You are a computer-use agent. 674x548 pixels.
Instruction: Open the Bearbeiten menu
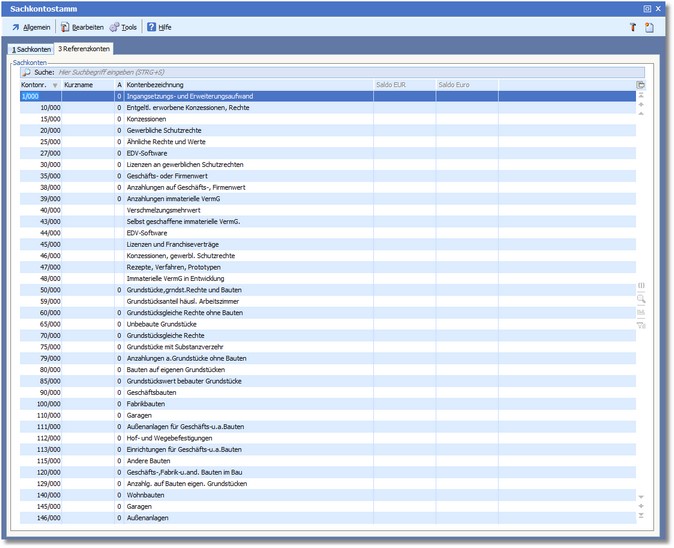tap(82, 27)
